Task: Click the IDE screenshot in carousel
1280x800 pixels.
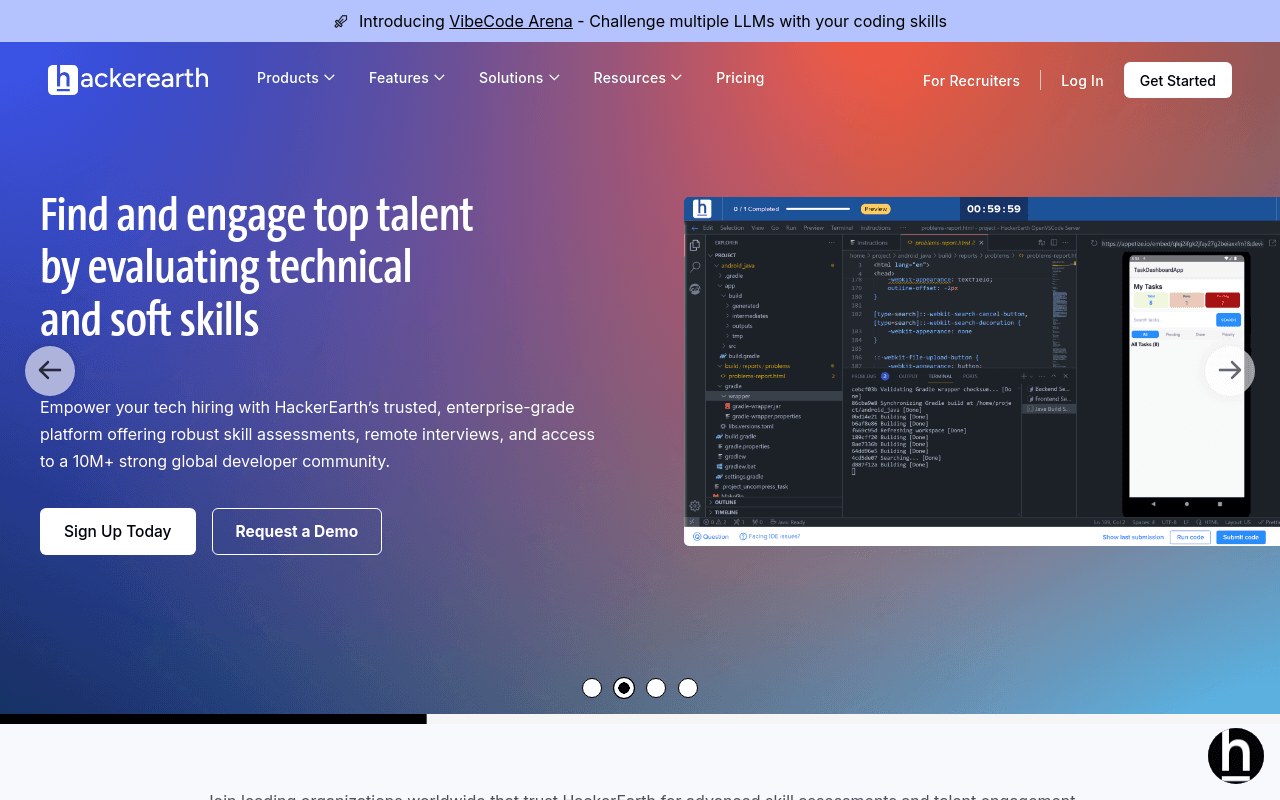Action: tap(982, 371)
